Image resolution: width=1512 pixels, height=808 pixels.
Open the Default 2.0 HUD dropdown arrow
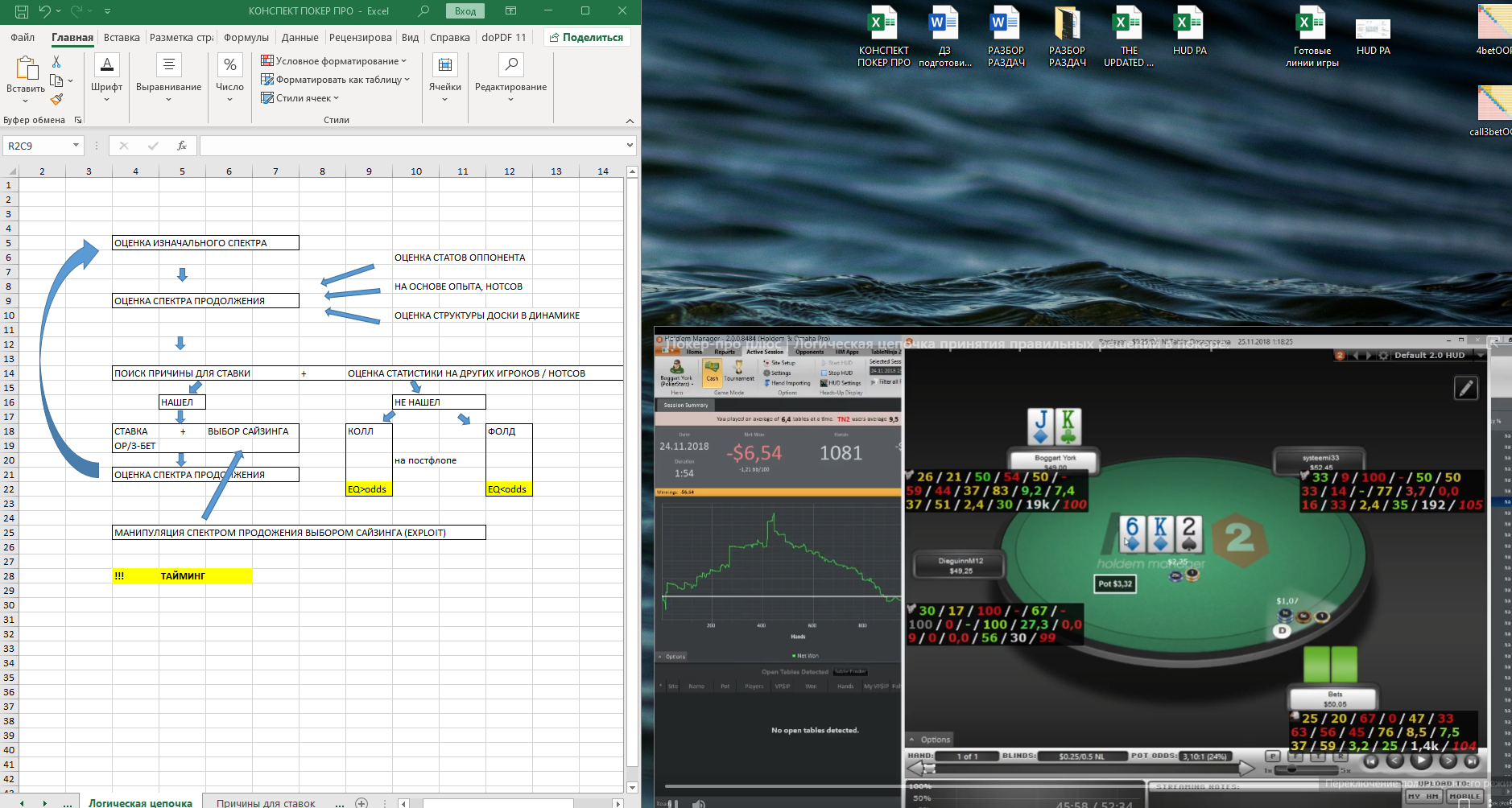point(1480,355)
